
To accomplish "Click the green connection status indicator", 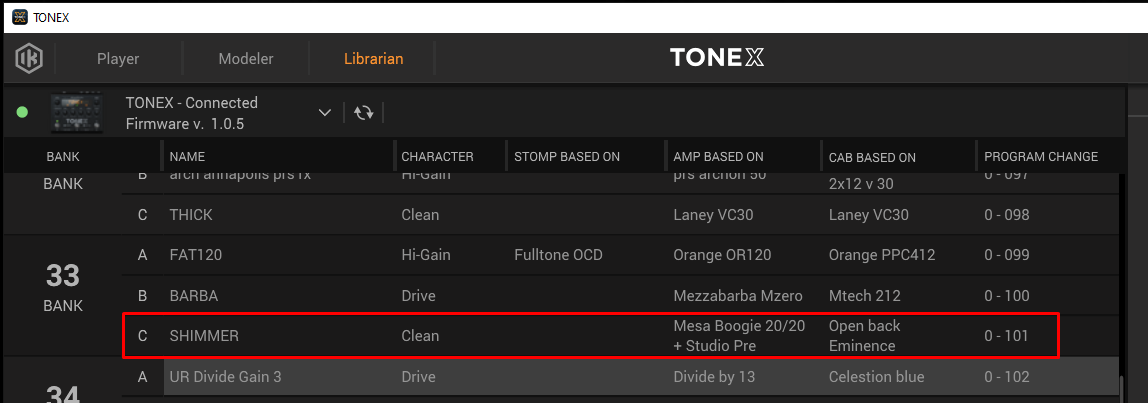I will click(23, 112).
